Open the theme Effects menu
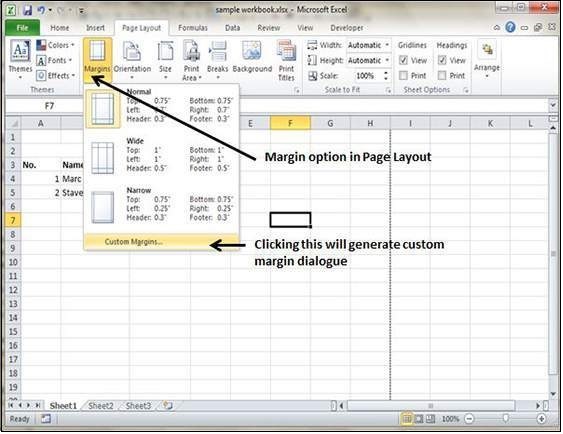This screenshot has height=434, width=563. pos(56,76)
